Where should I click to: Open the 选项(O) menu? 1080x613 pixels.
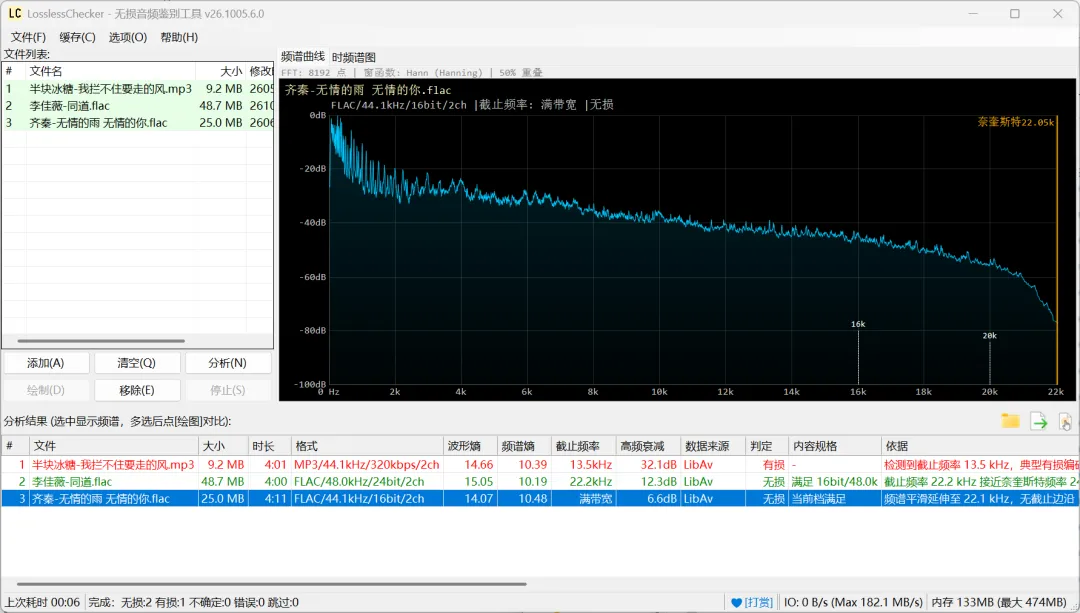coord(128,37)
